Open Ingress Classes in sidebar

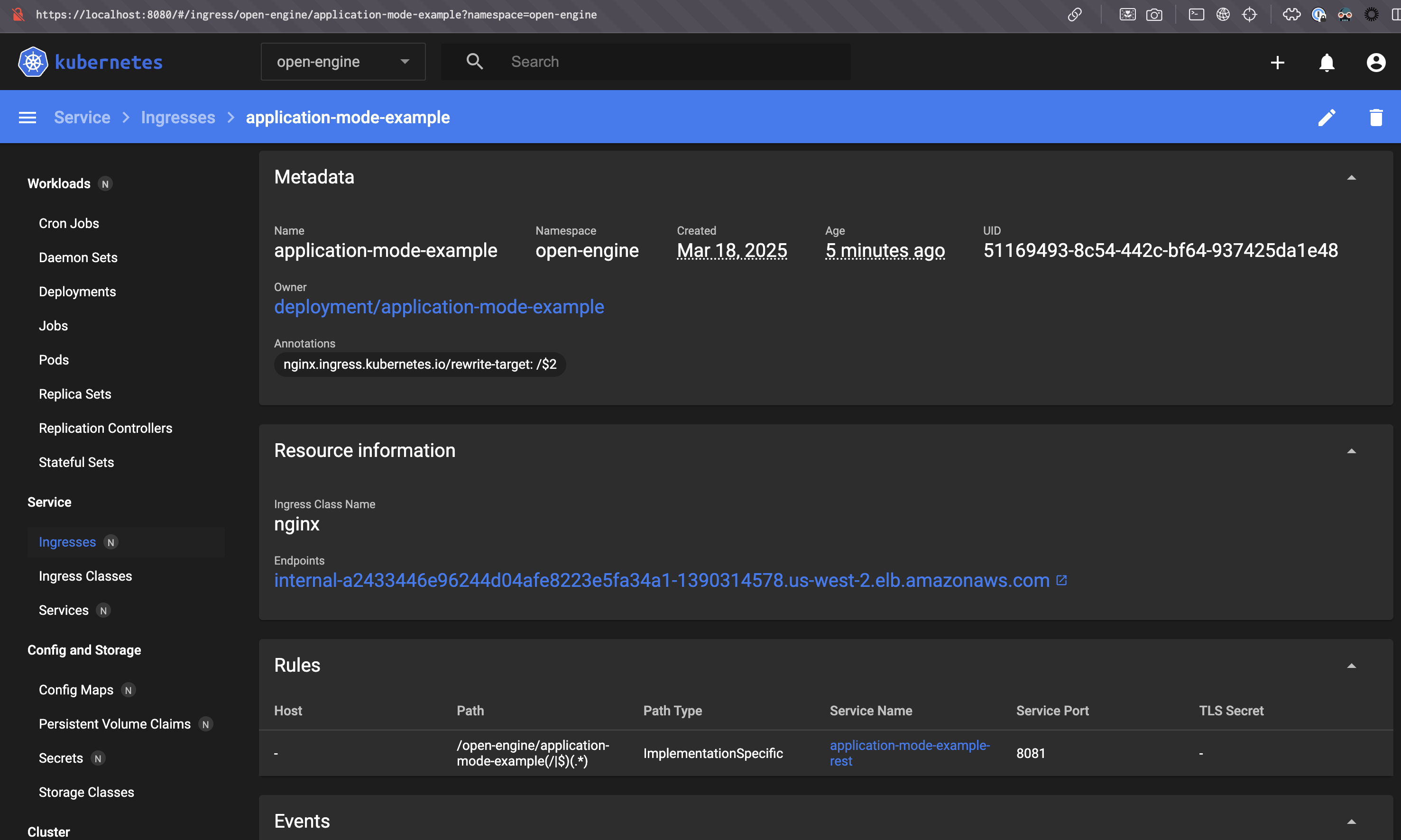tap(85, 575)
